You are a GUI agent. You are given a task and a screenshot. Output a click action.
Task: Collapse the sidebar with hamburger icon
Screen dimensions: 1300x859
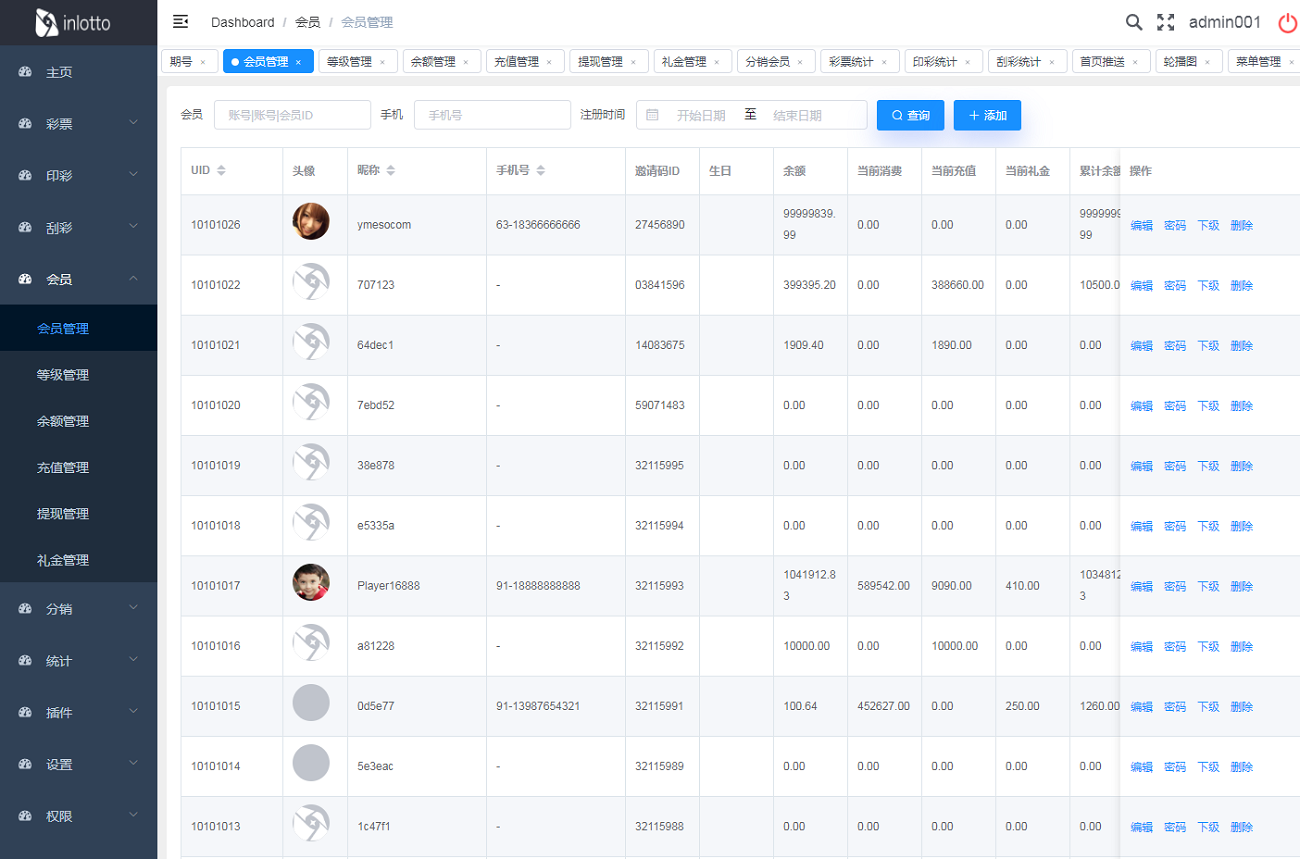181,22
